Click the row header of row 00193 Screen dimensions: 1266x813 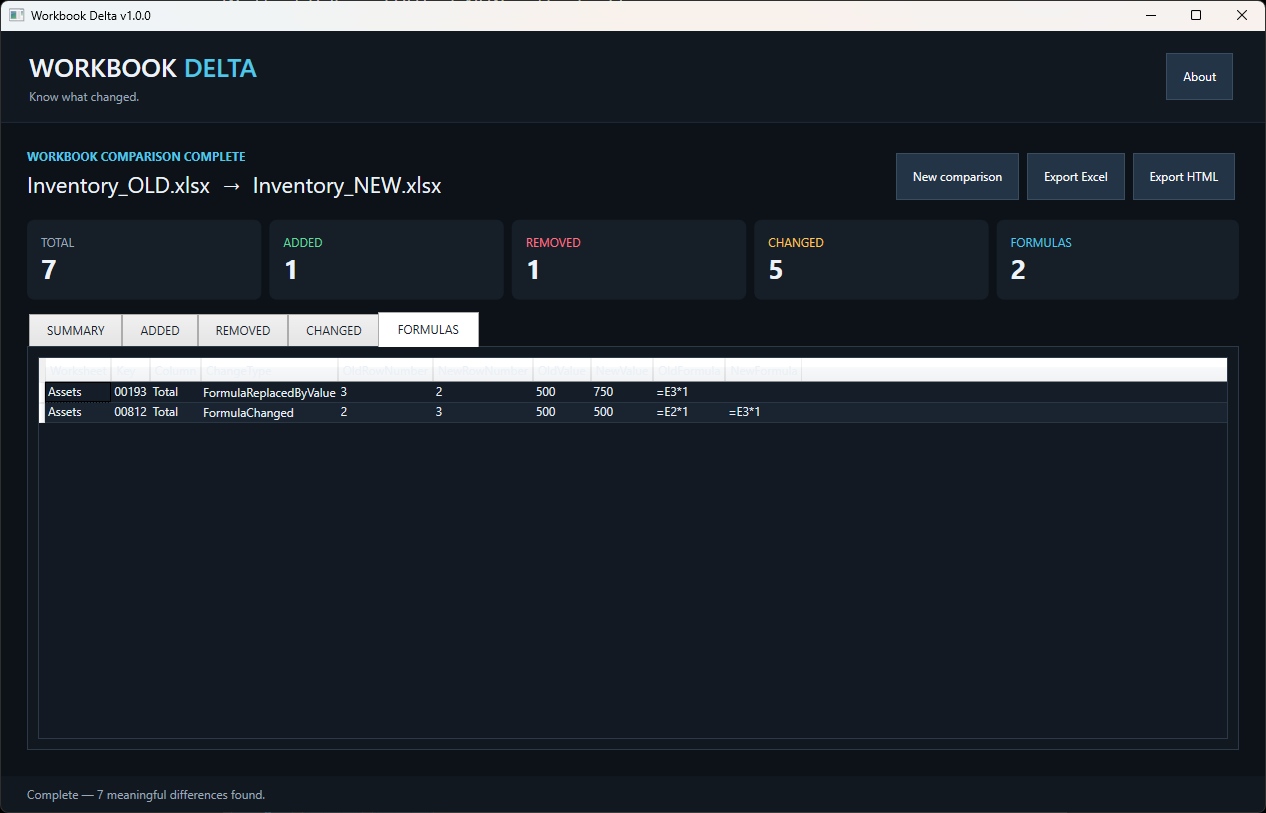tap(42, 392)
